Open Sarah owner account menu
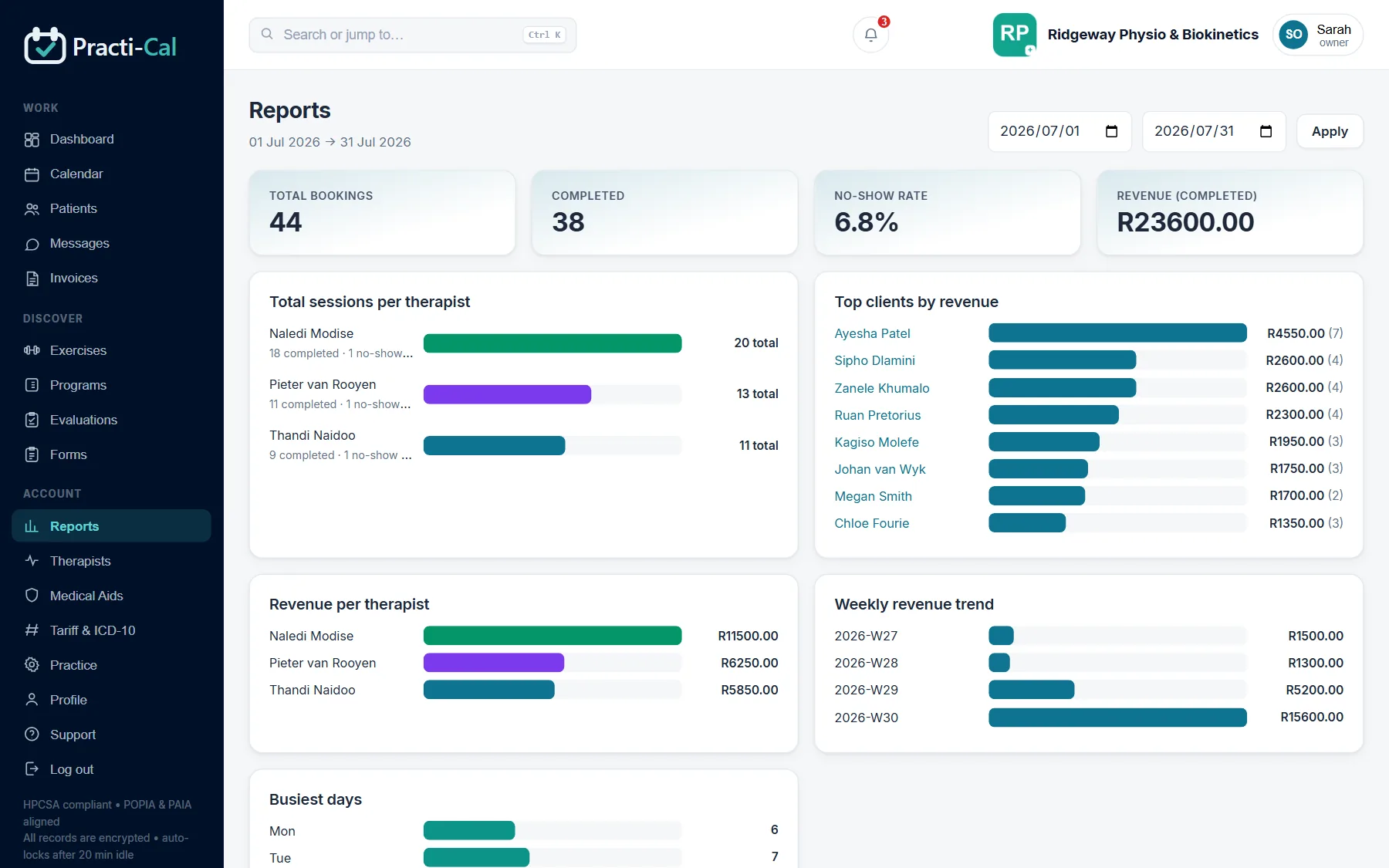This screenshot has height=868, width=1389. click(1317, 35)
